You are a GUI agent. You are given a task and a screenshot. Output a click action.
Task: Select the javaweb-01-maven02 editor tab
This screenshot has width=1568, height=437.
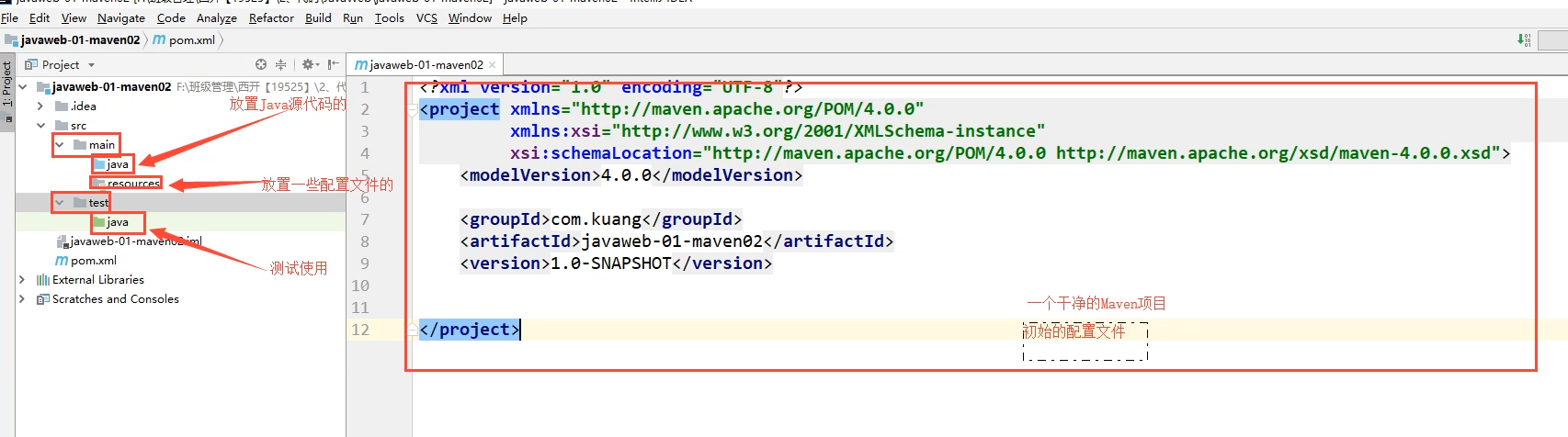click(x=426, y=64)
